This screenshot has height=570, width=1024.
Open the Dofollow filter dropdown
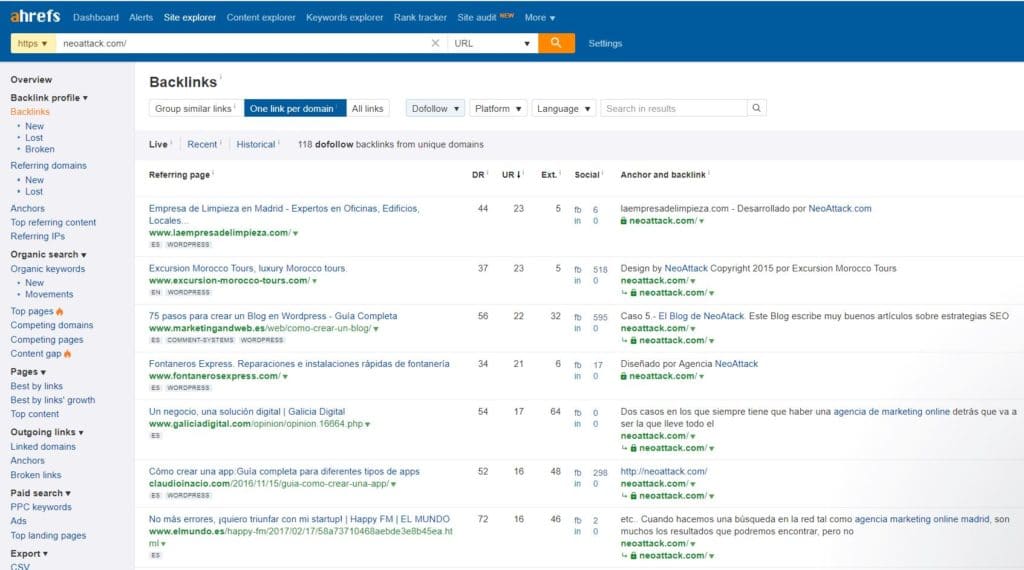tap(435, 108)
